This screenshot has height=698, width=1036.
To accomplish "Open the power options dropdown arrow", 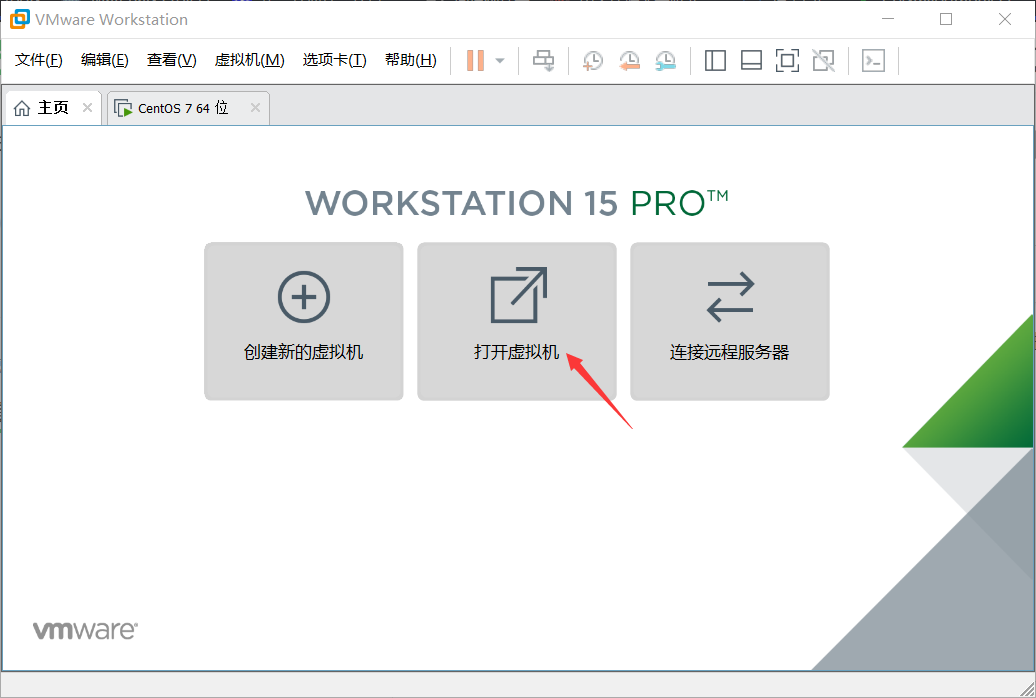I will tap(500, 61).
